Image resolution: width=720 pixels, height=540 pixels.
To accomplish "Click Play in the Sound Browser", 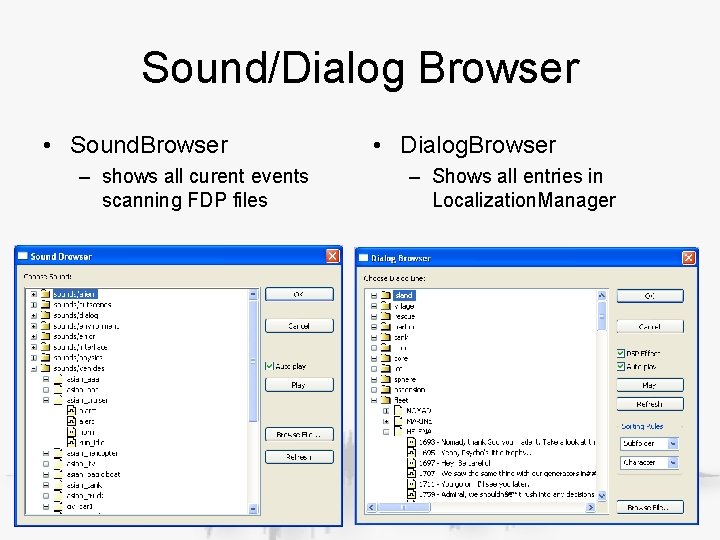I will [x=299, y=385].
